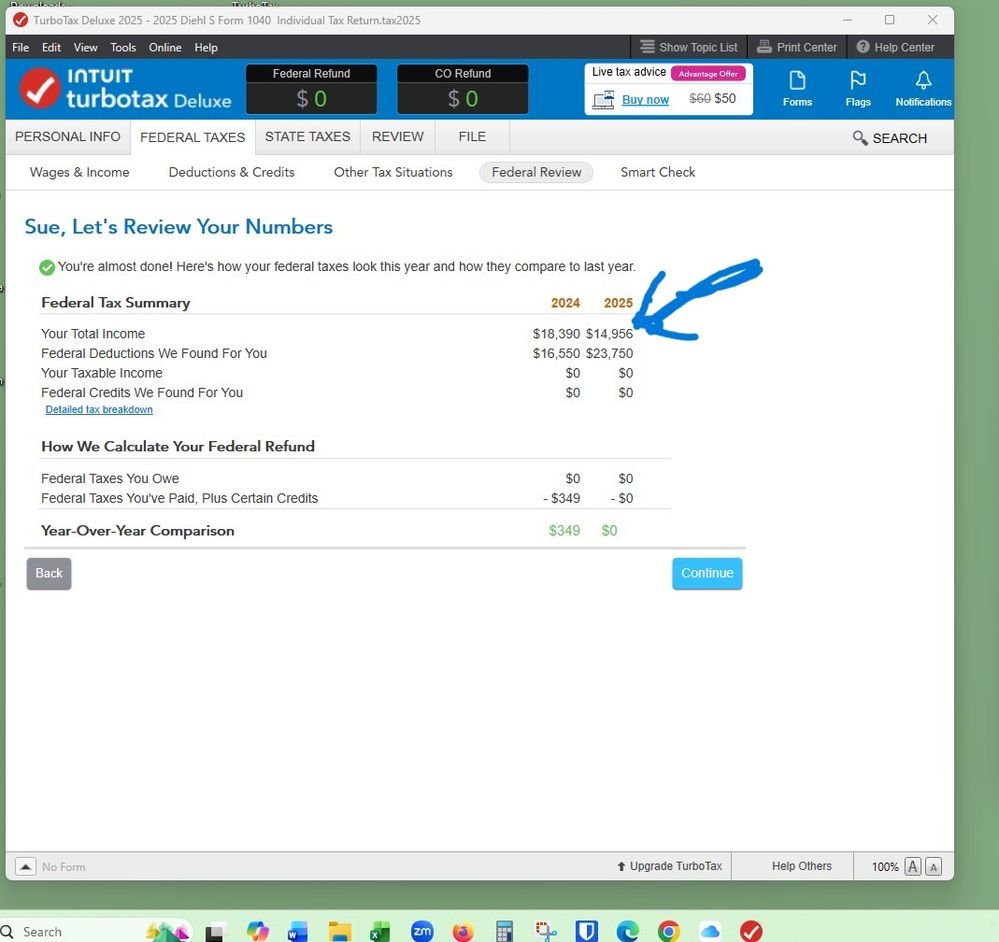This screenshot has height=942, width=999.
Task: Select the Federal Review section
Action: point(536,172)
